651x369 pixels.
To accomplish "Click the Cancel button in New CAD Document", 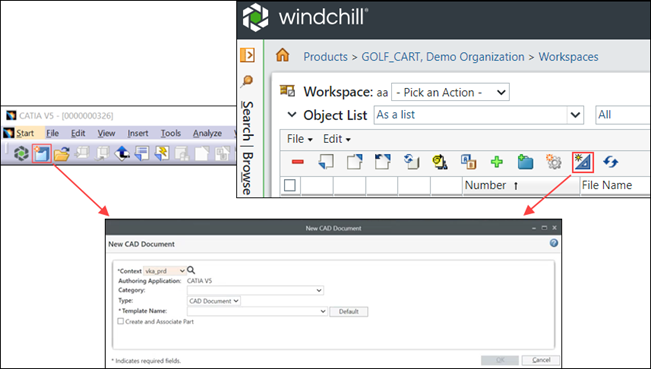I will (x=541, y=360).
